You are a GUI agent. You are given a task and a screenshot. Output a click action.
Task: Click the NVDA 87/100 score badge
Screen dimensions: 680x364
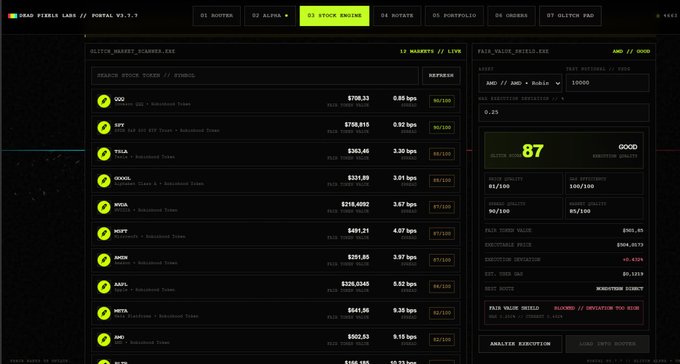pyautogui.click(x=442, y=207)
